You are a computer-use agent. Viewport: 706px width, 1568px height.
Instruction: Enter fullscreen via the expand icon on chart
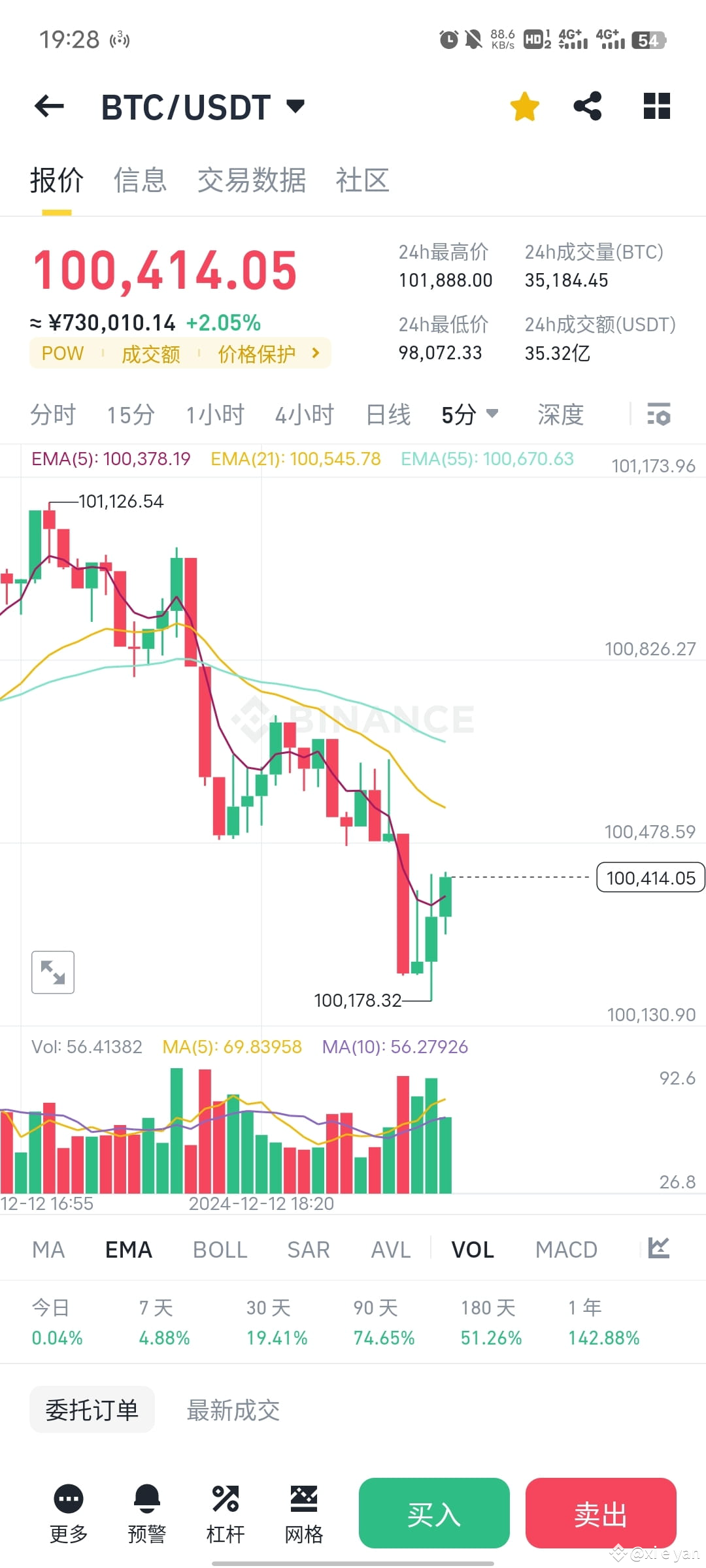[52, 972]
